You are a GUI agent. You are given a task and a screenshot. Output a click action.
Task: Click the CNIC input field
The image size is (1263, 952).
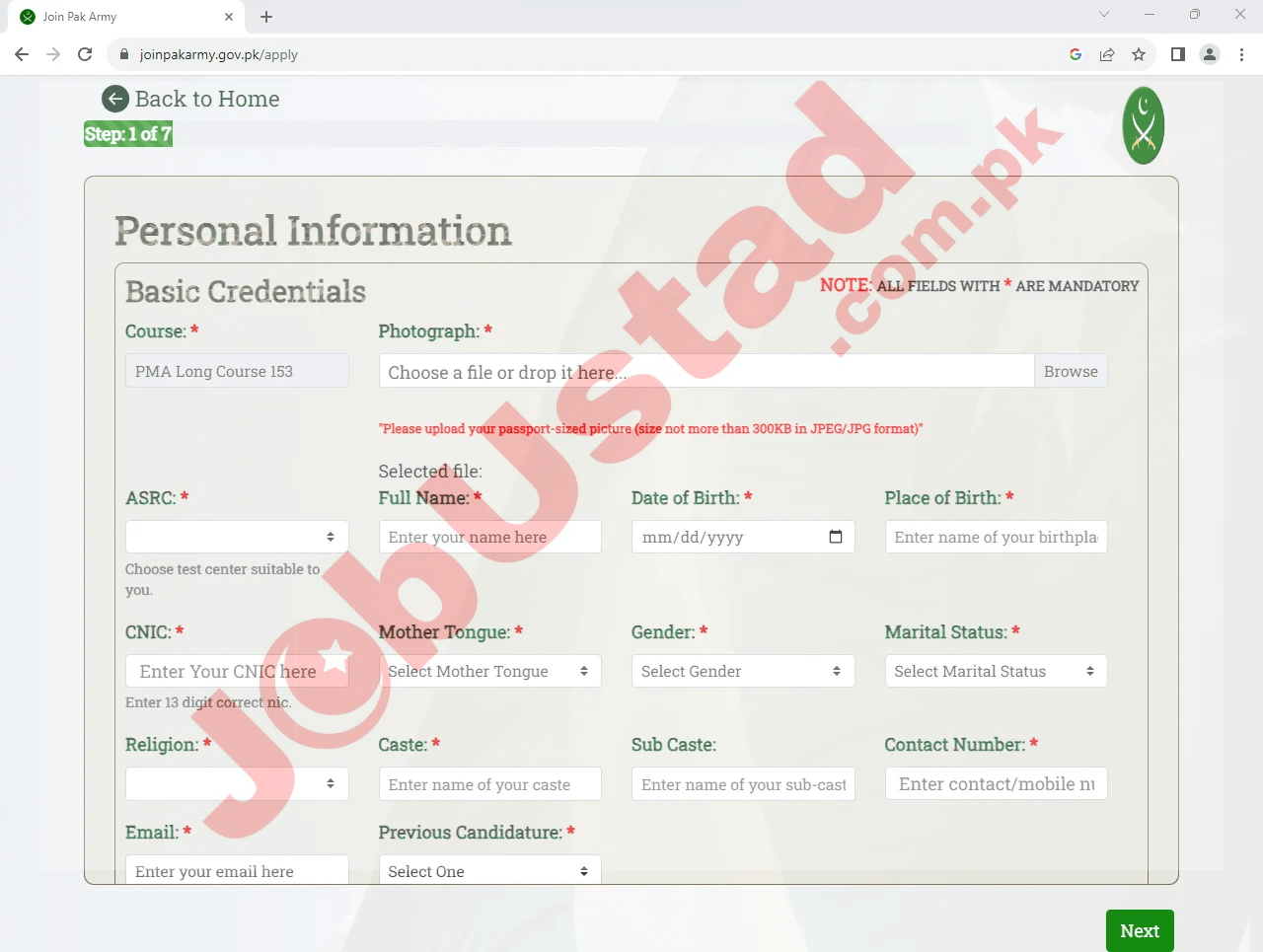237,671
